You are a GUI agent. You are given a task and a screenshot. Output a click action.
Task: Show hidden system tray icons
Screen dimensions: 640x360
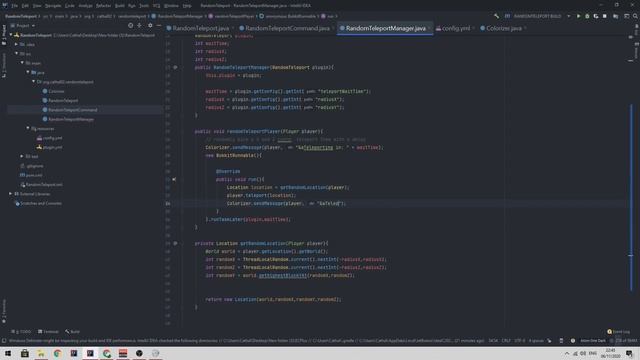567,353
